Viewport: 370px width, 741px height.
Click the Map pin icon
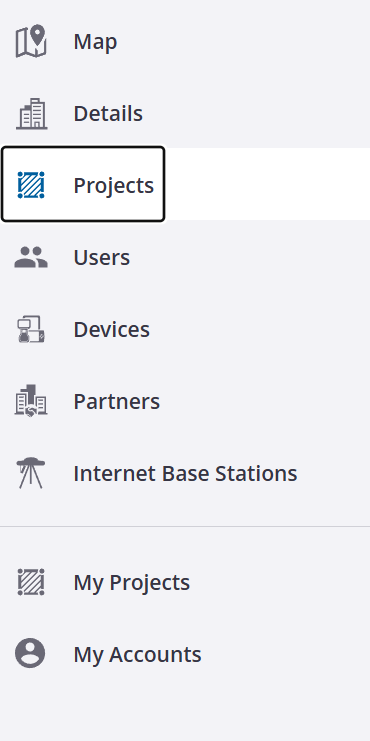pos(31,41)
